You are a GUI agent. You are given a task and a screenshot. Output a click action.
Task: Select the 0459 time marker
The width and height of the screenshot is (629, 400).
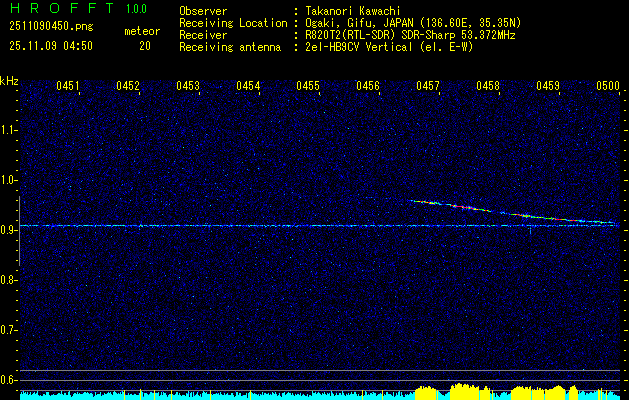[548, 87]
